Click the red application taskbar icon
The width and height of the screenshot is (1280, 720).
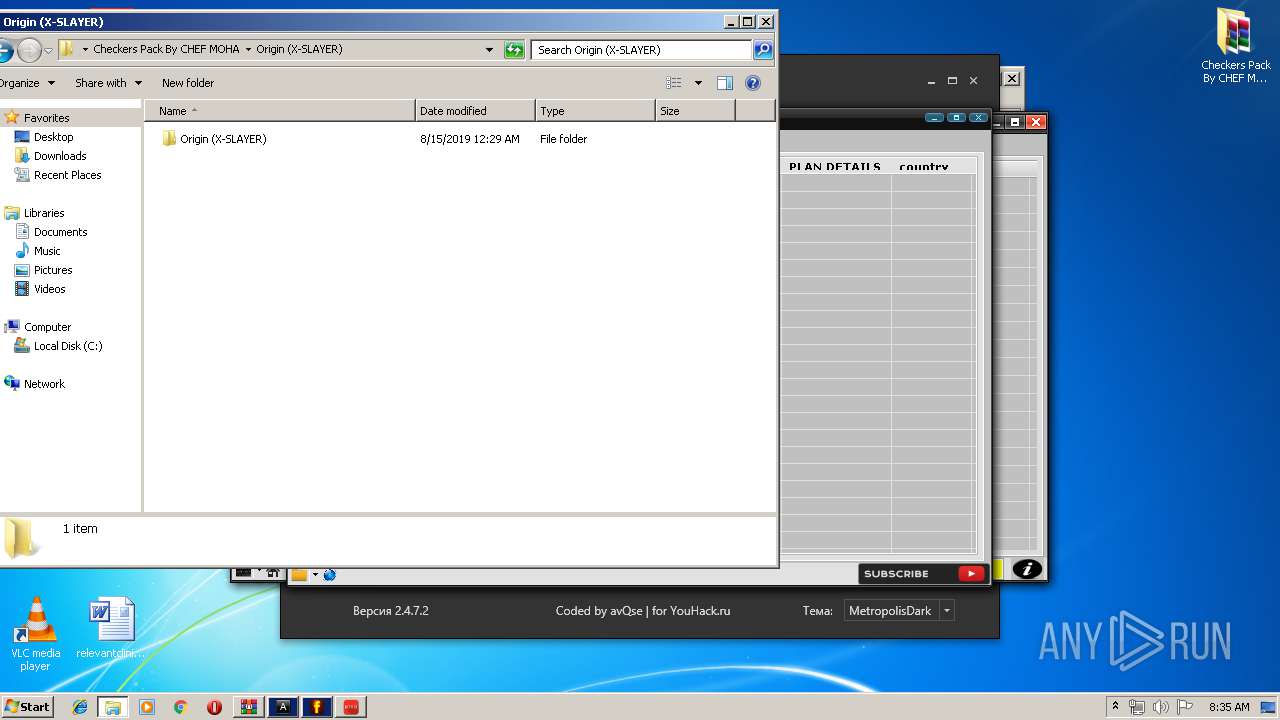click(351, 707)
